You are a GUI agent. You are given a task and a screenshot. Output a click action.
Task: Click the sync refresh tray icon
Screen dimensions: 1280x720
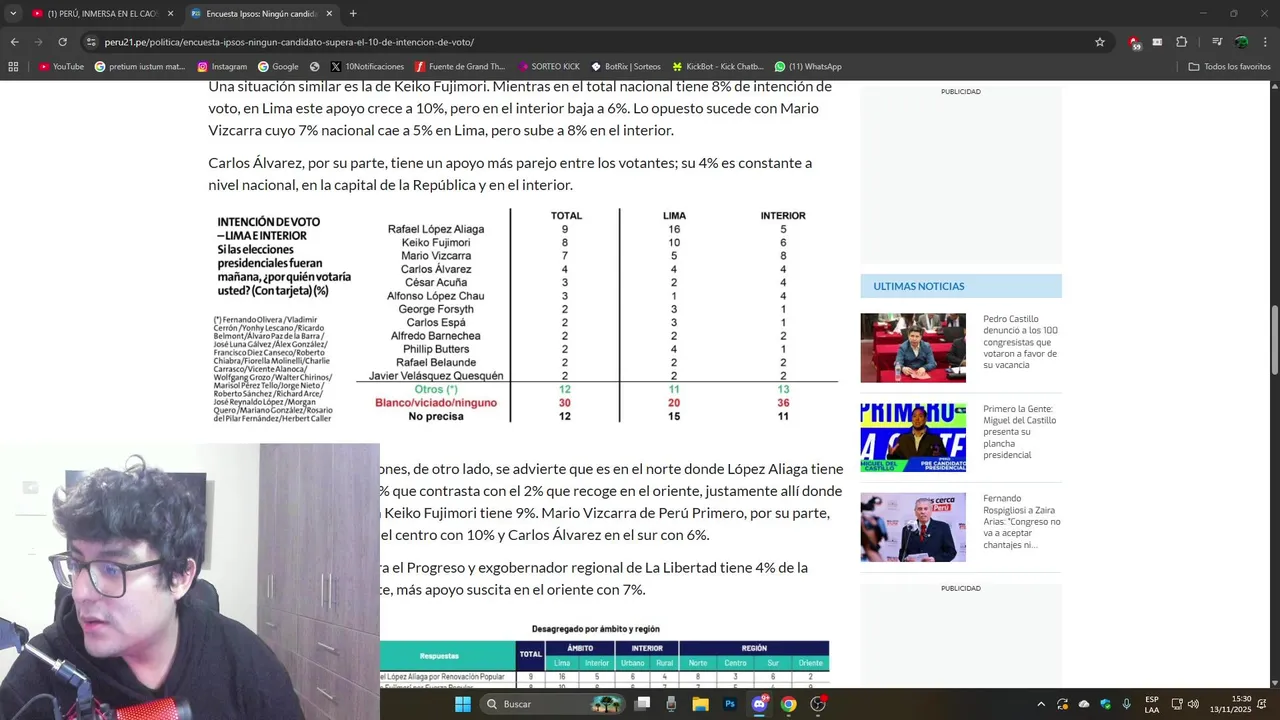pyautogui.click(x=1062, y=704)
